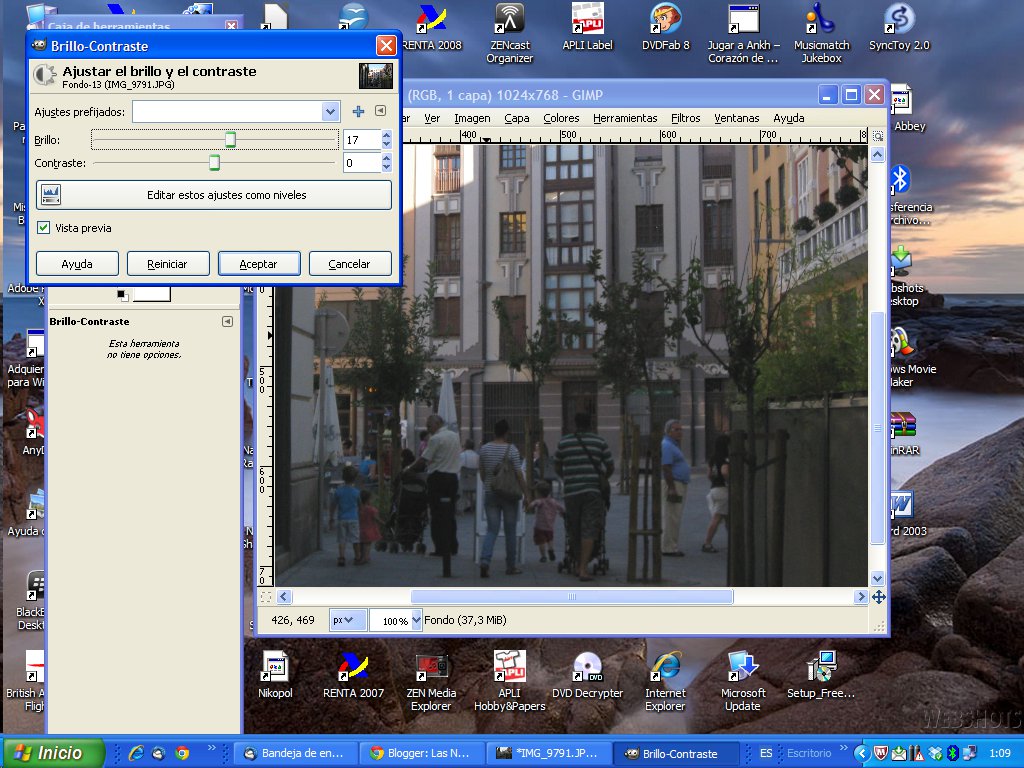1024x768 pixels.
Task: Switch to Blogger: Las N... taskbar item
Action: tap(422, 754)
